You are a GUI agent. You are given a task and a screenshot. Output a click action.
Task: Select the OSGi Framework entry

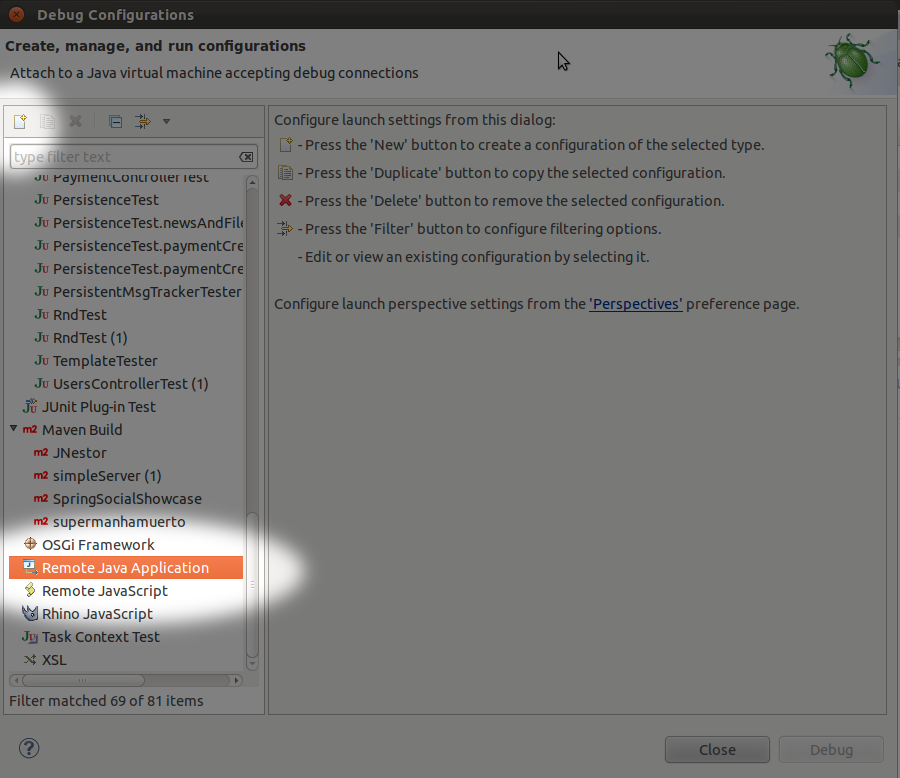click(98, 545)
